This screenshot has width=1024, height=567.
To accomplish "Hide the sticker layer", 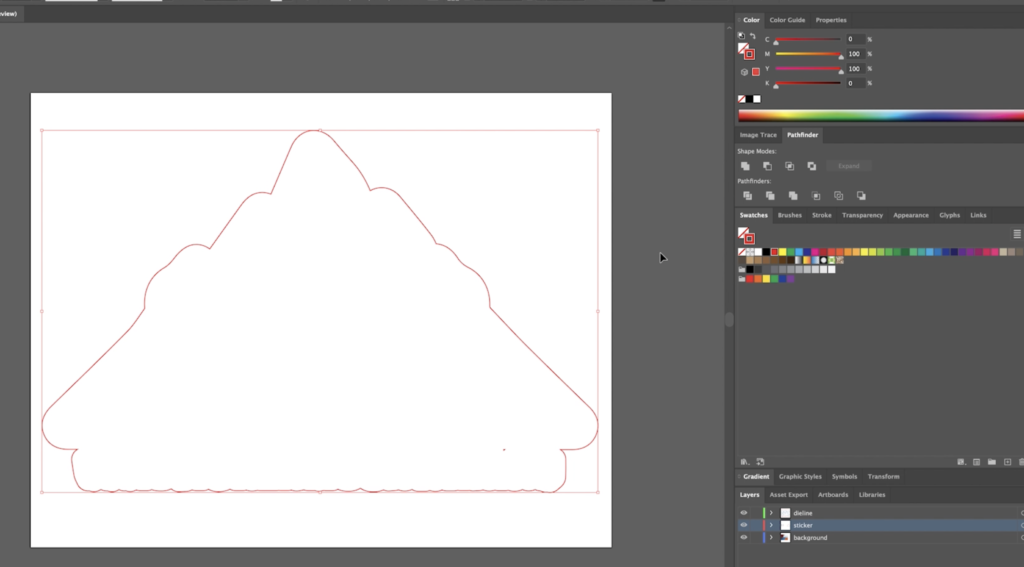I will [743, 525].
